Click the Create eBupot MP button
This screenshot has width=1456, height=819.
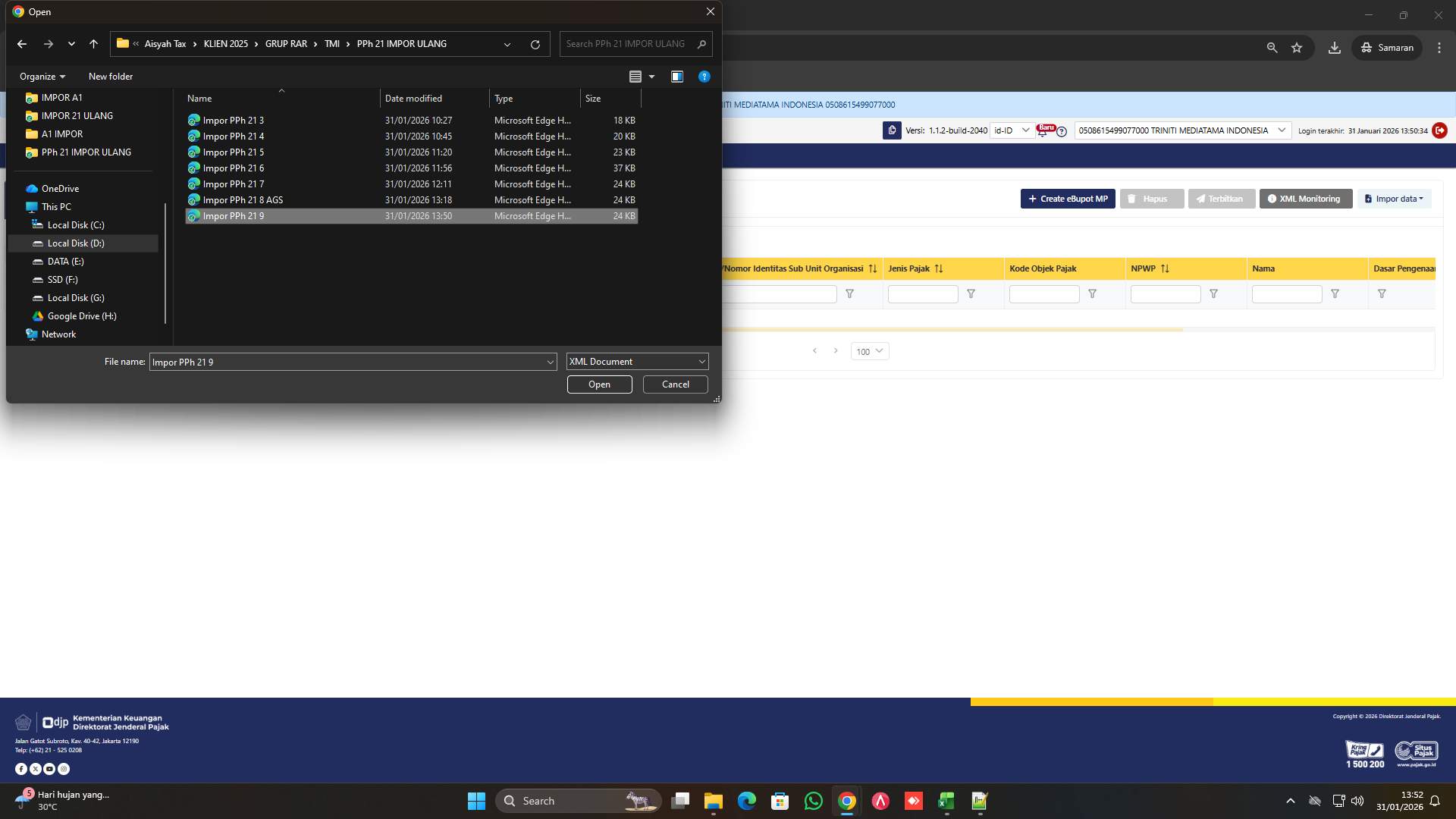(1068, 199)
